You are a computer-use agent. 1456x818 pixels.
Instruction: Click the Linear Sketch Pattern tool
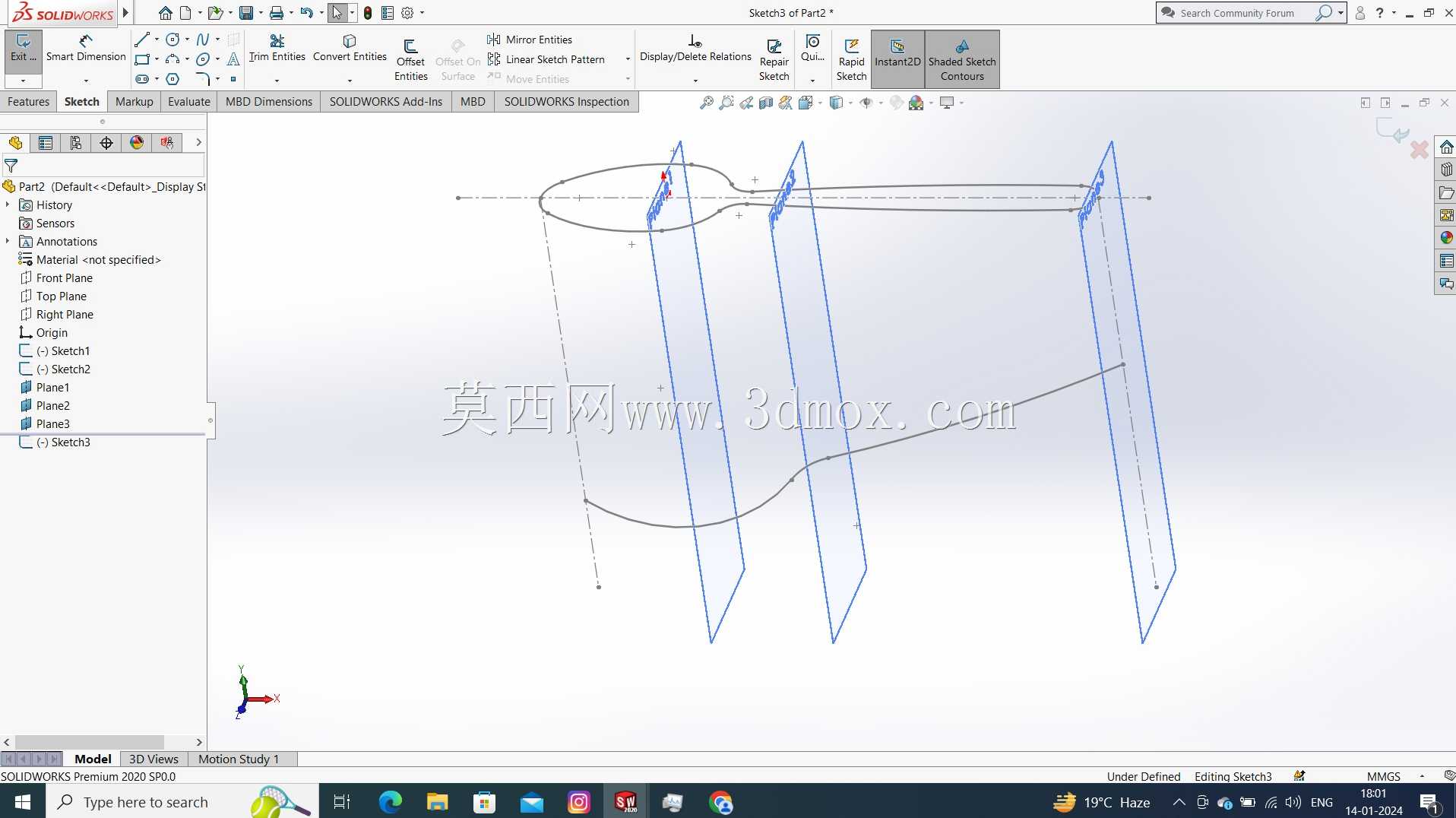(x=546, y=59)
